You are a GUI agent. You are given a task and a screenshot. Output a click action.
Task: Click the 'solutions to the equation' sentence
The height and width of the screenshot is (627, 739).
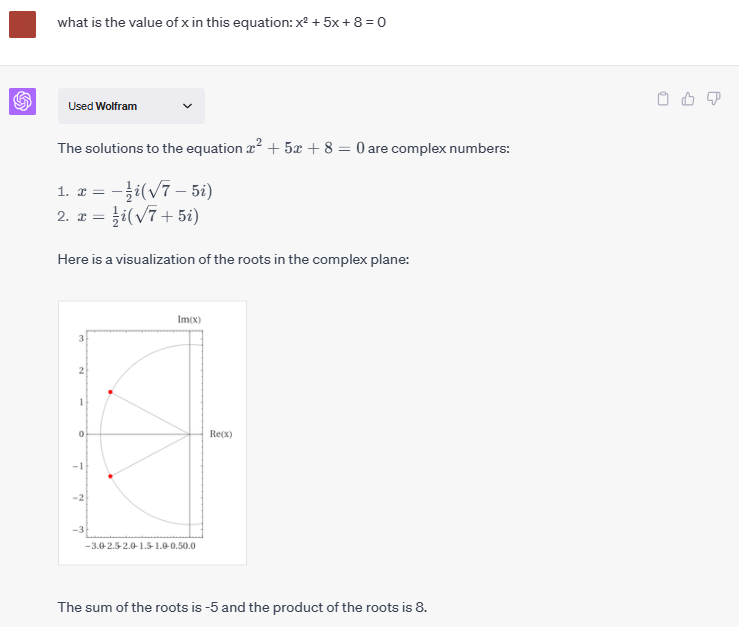point(283,149)
